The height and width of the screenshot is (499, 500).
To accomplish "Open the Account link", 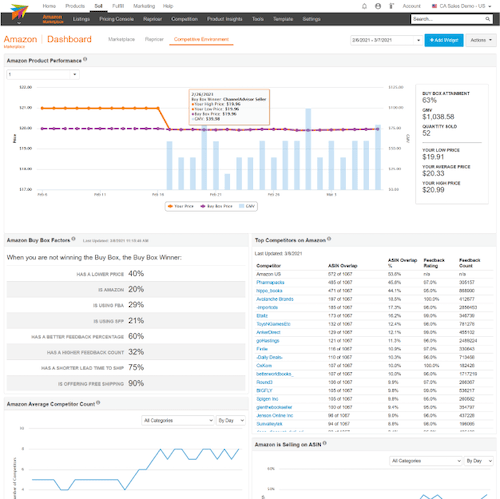I will (411, 6).
